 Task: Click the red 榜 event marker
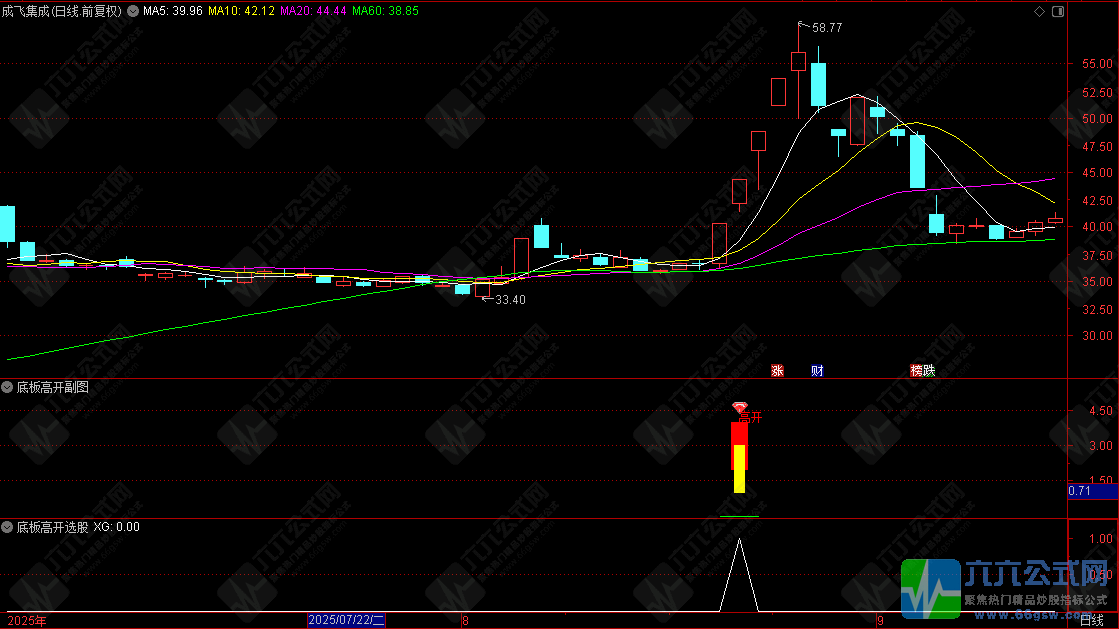(916, 371)
